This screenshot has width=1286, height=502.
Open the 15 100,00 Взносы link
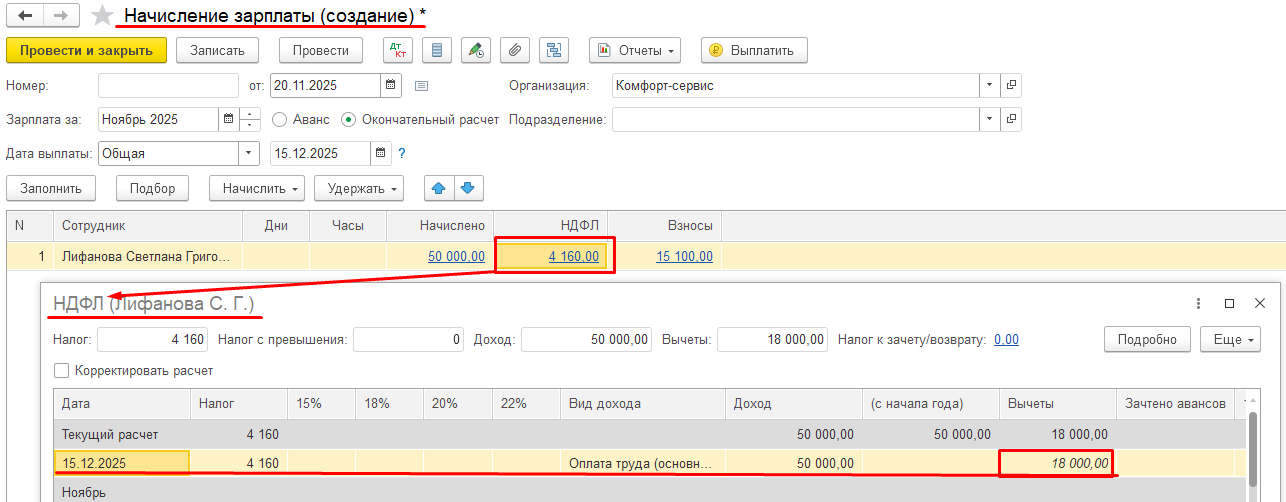click(x=684, y=257)
